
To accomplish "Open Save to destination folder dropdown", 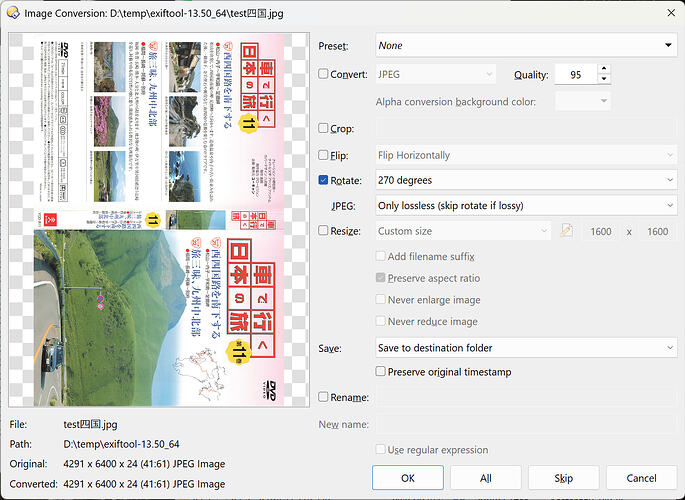I will [526, 348].
